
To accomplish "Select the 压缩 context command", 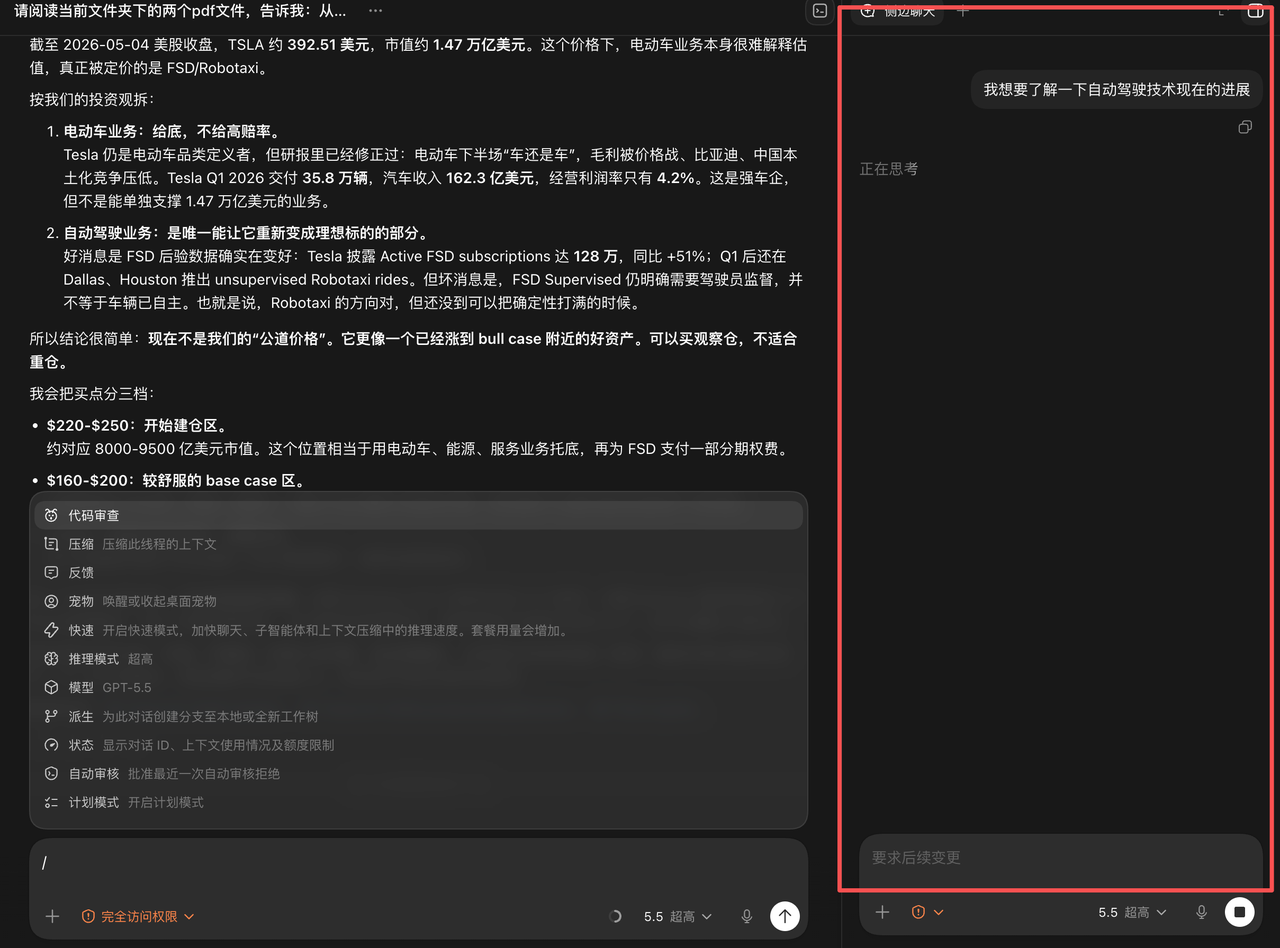I will pyautogui.click(x=418, y=544).
